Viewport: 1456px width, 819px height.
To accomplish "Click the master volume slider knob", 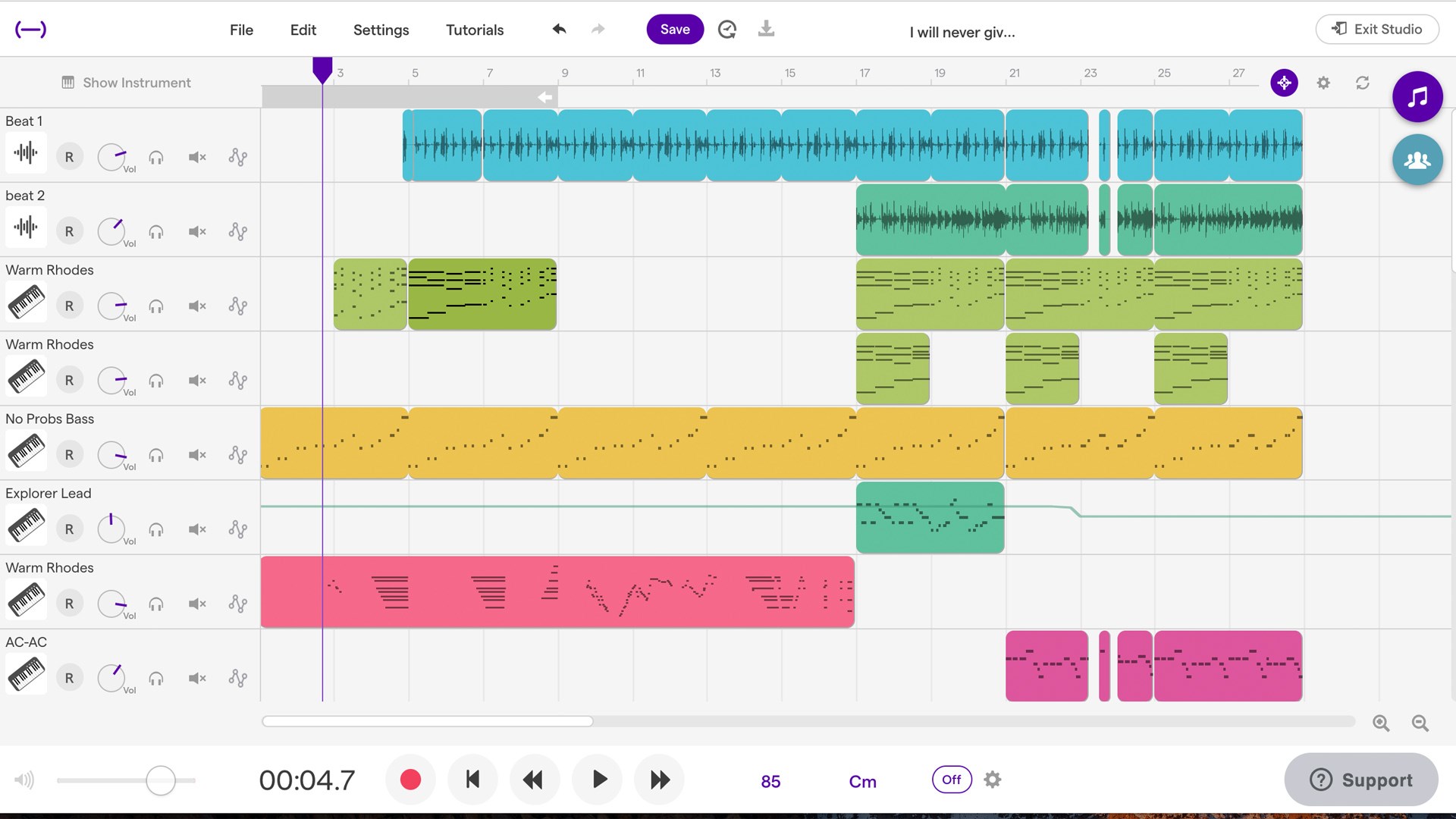I will tap(161, 780).
